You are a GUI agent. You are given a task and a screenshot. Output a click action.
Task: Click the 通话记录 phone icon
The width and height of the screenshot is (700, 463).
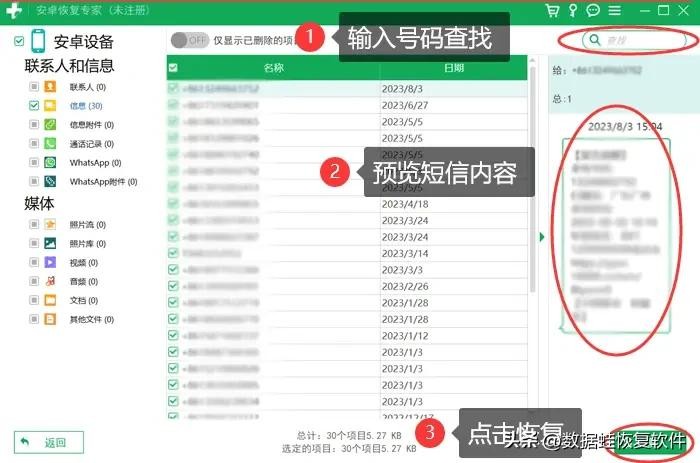coord(50,144)
